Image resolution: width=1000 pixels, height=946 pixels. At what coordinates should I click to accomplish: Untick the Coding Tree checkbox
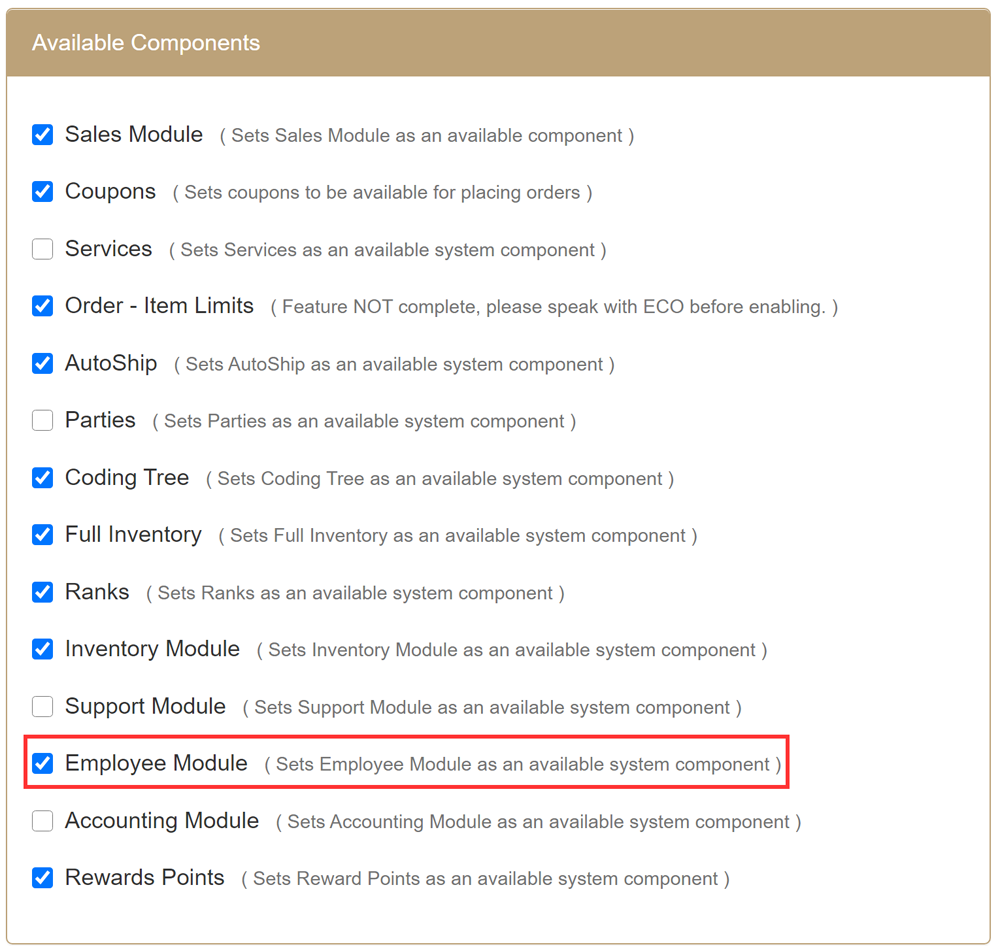[42, 478]
